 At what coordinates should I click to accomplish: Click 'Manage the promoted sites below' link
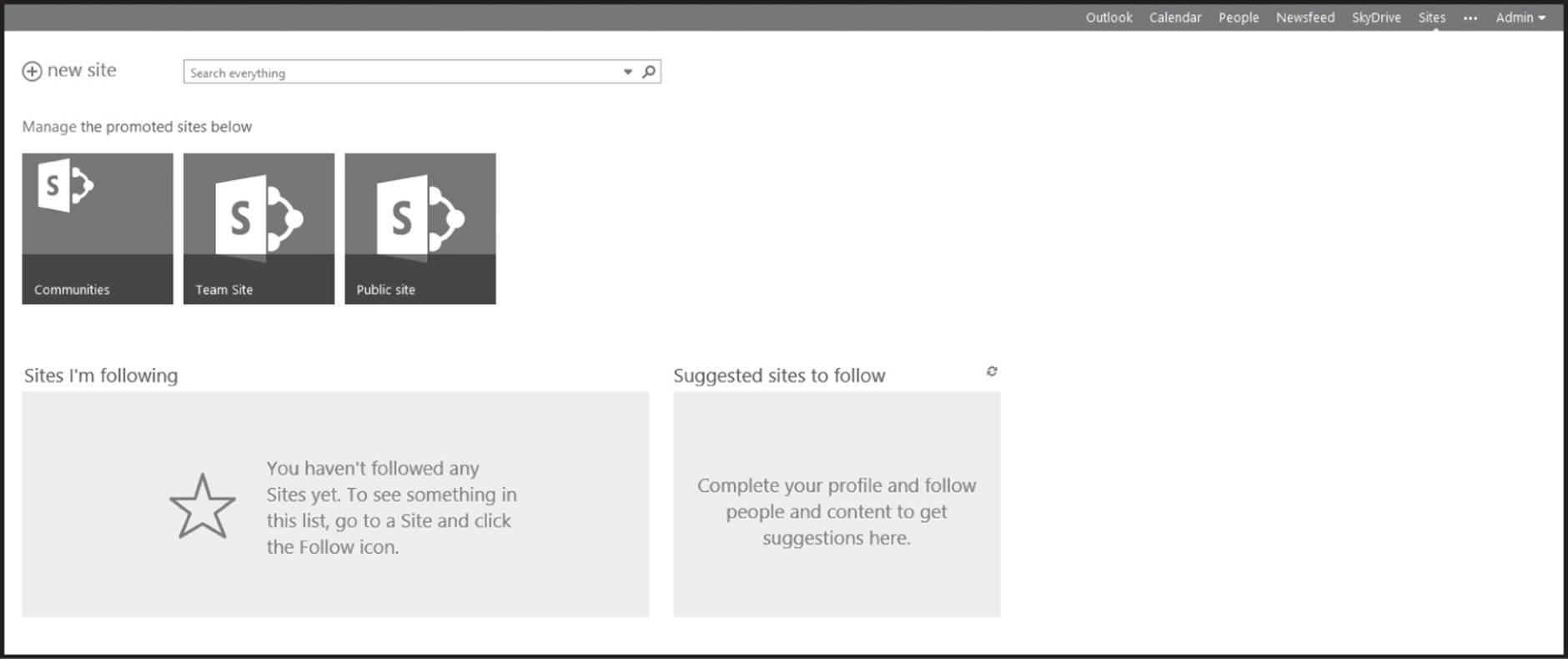point(137,127)
